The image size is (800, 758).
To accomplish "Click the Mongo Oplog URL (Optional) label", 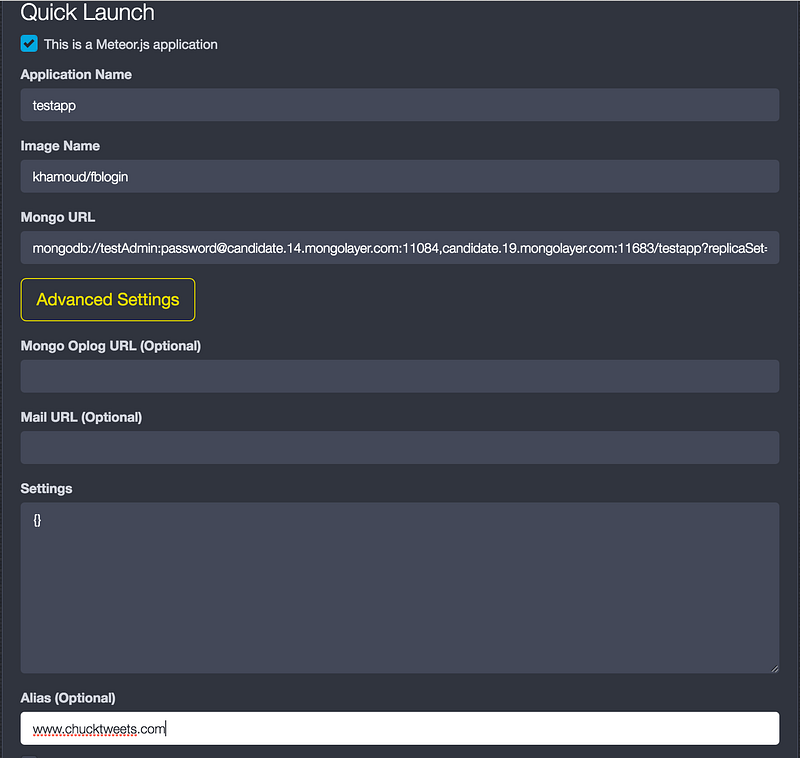I will tap(111, 346).
